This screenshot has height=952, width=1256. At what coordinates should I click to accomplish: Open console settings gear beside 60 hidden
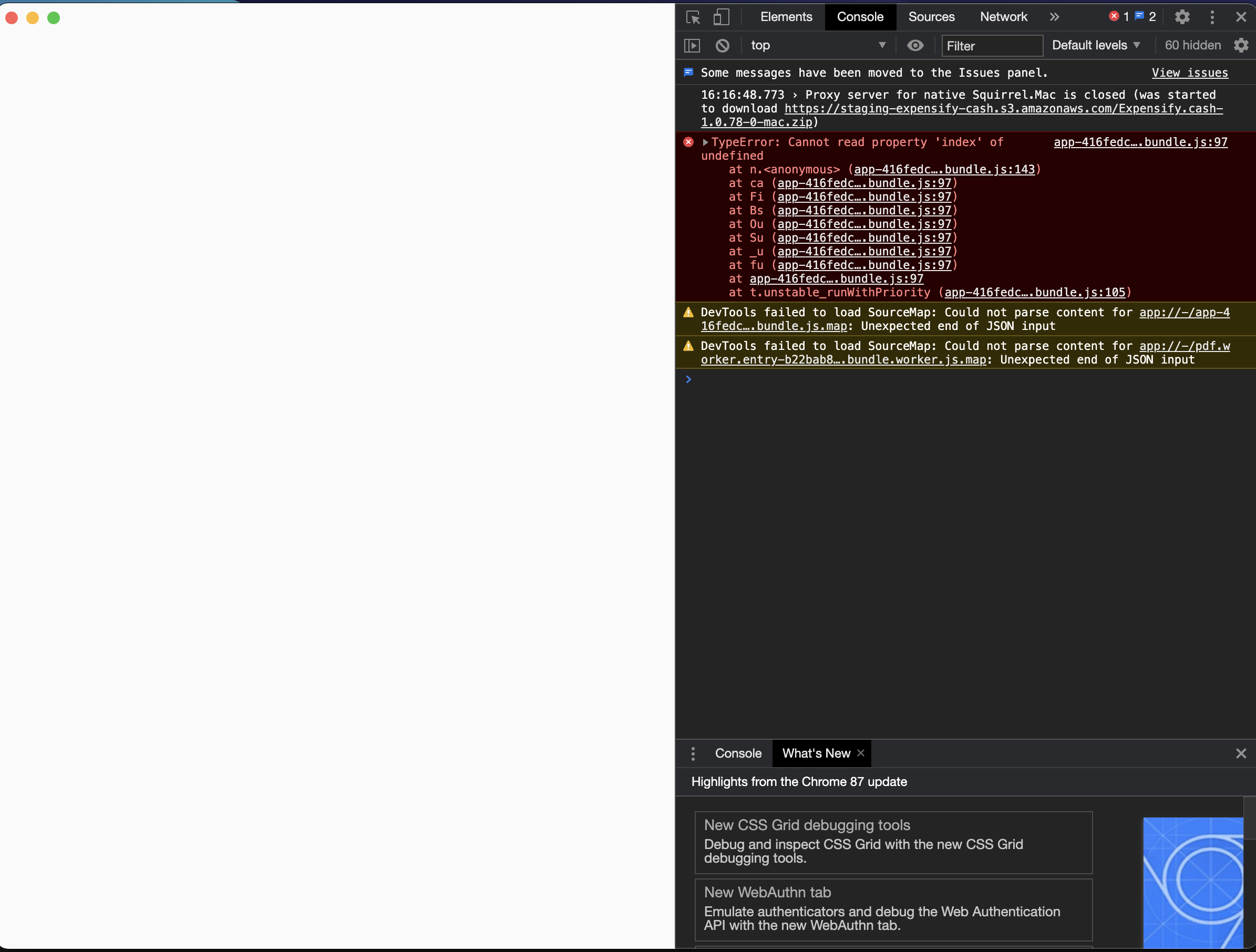click(1241, 45)
